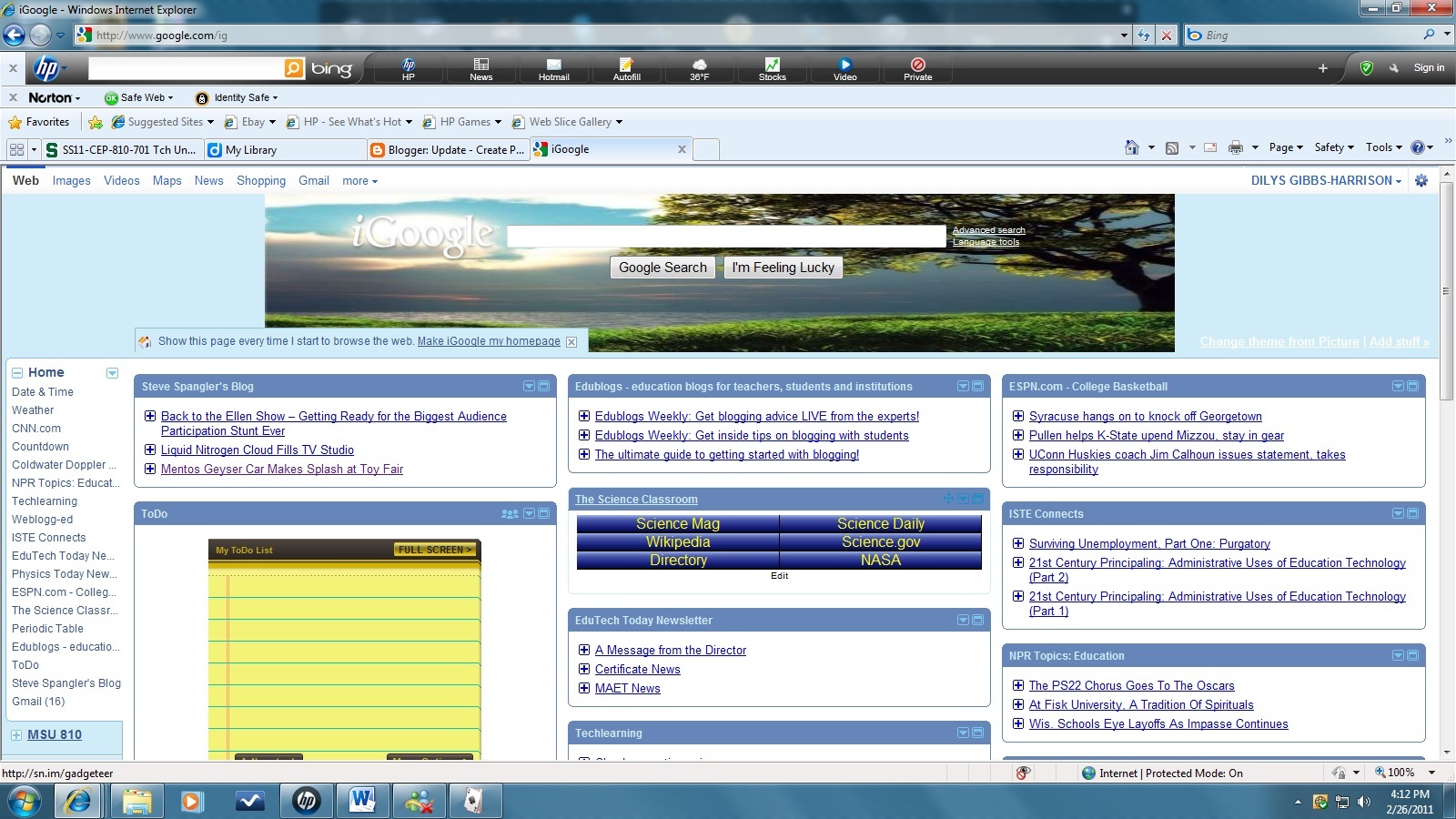Open the Norton dropdown menu

point(55,97)
